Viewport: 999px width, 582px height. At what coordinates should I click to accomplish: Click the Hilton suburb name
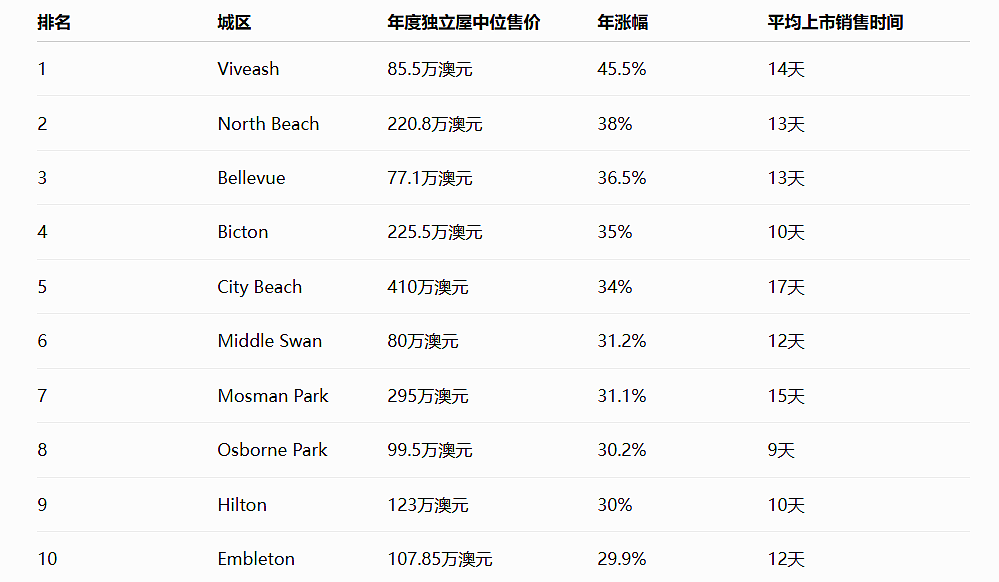pyautogui.click(x=242, y=505)
